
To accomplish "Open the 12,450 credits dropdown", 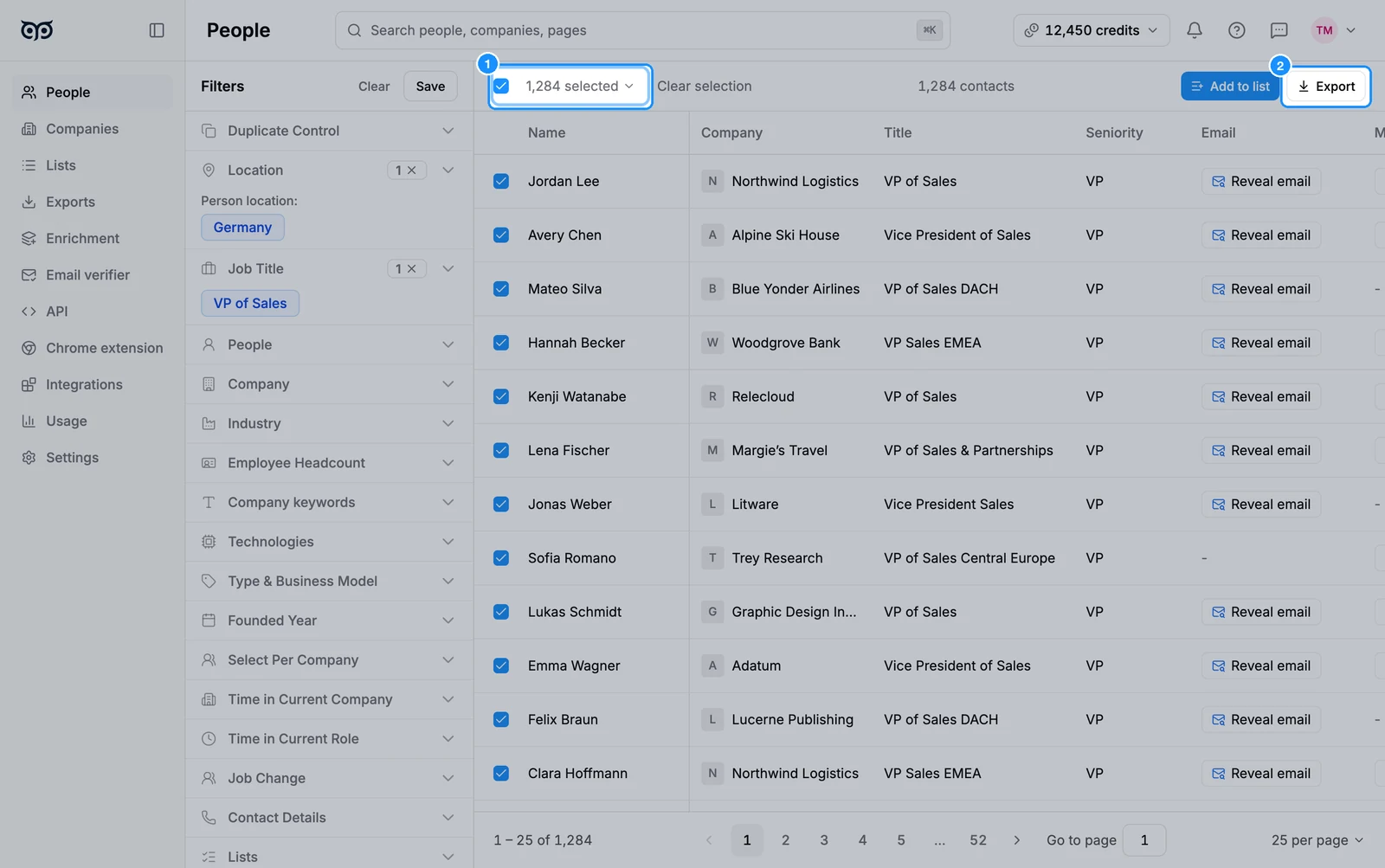I will 1092,30.
